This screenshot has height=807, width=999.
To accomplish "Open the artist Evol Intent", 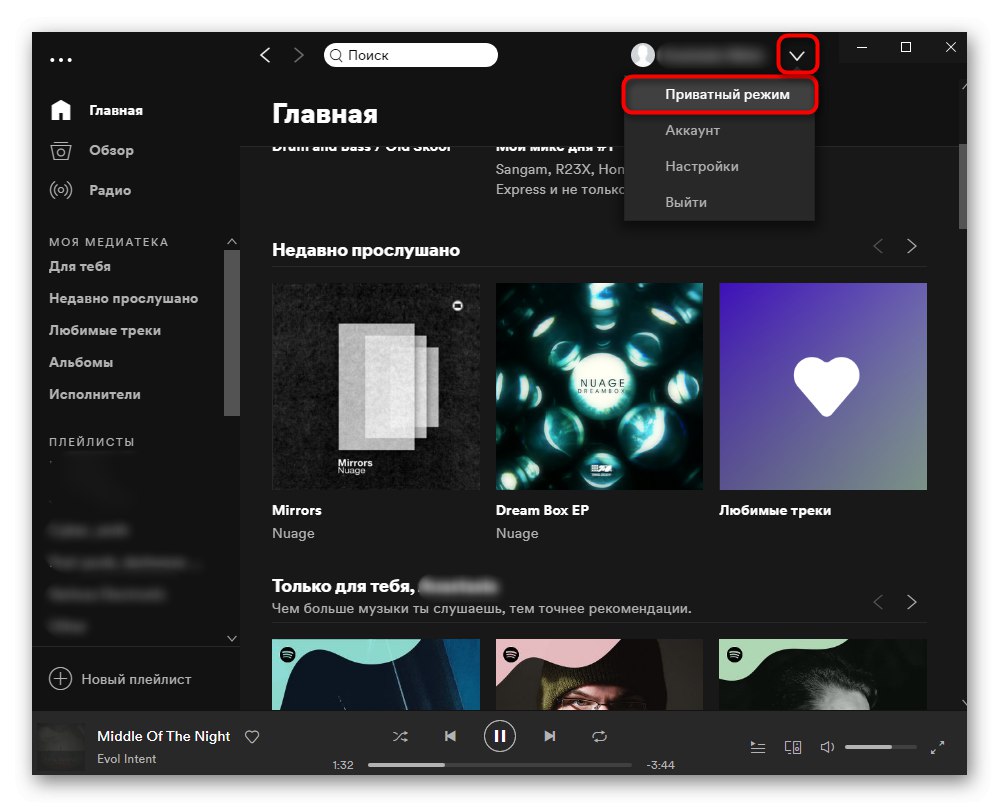I will pyautogui.click(x=127, y=759).
